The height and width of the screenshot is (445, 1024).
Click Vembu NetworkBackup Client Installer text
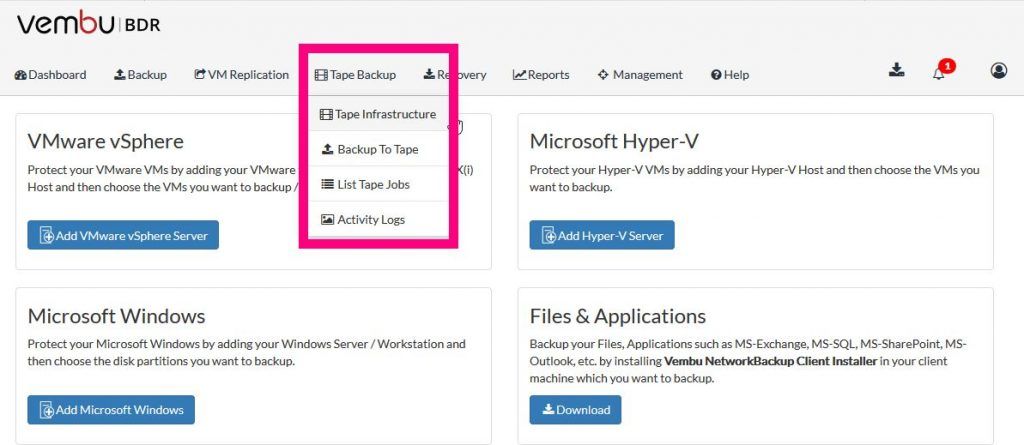[x=771, y=361]
